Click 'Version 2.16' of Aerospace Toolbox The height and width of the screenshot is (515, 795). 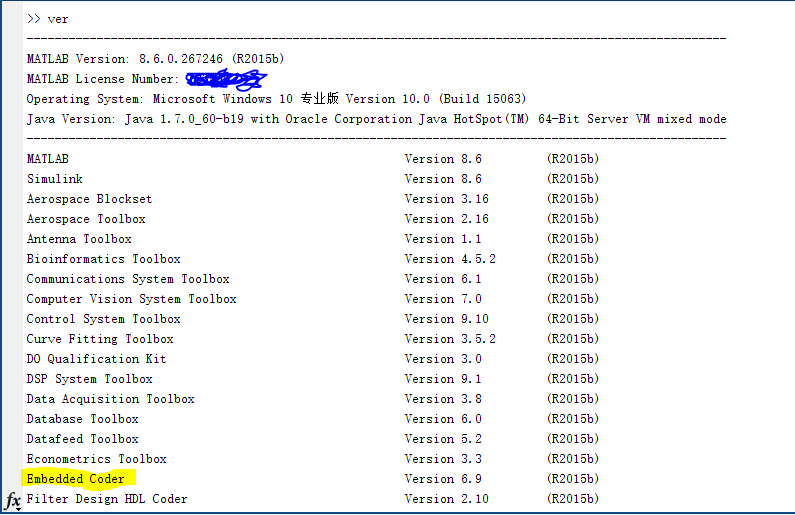[447, 219]
